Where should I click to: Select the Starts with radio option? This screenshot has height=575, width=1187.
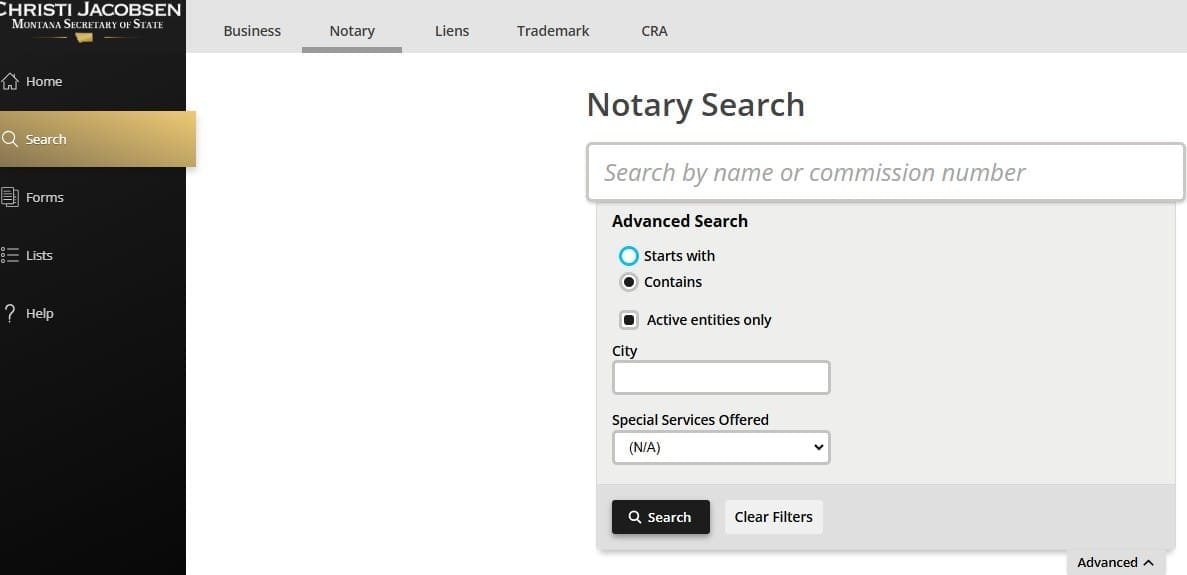[x=629, y=256]
